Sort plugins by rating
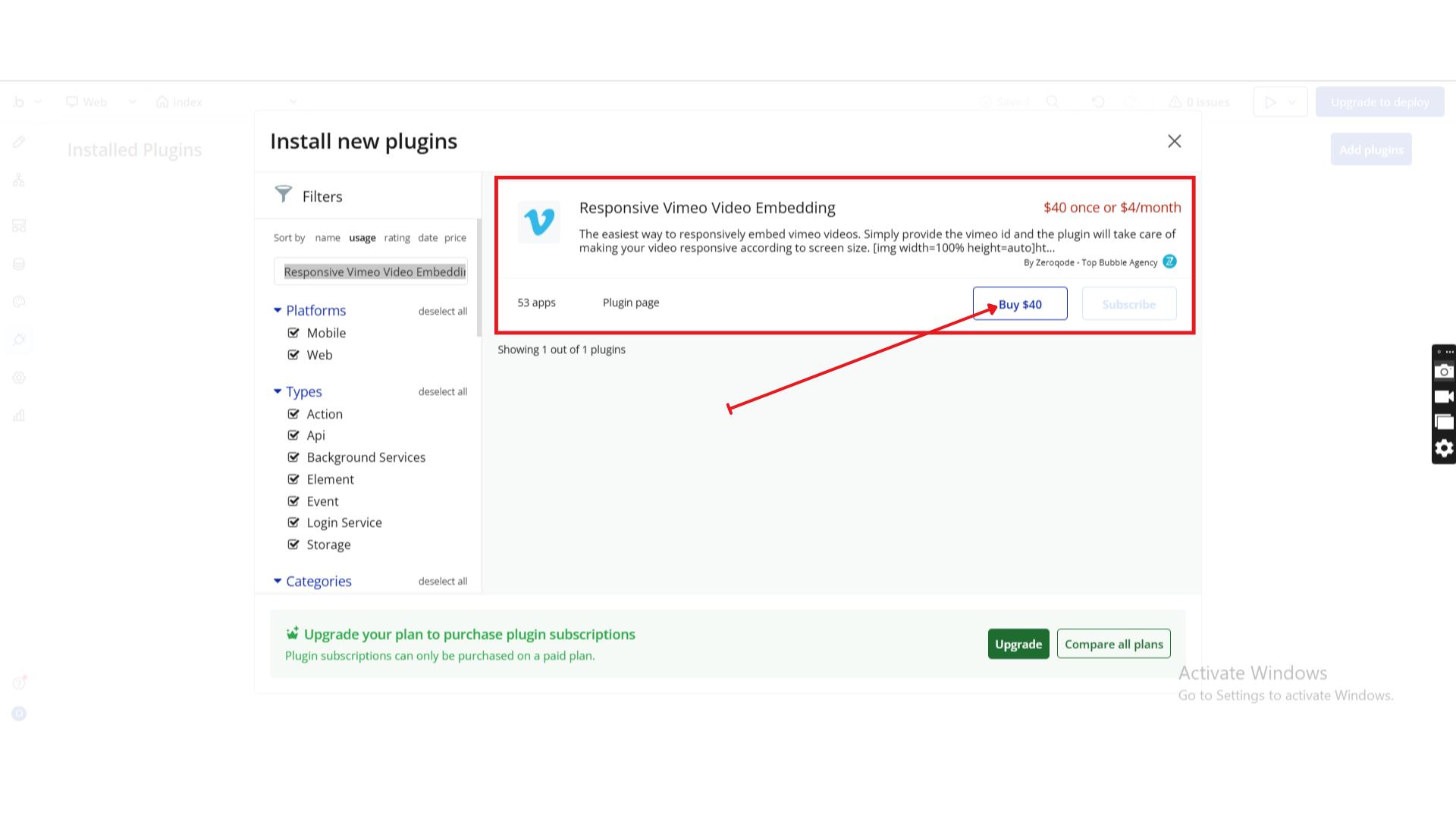 click(397, 238)
